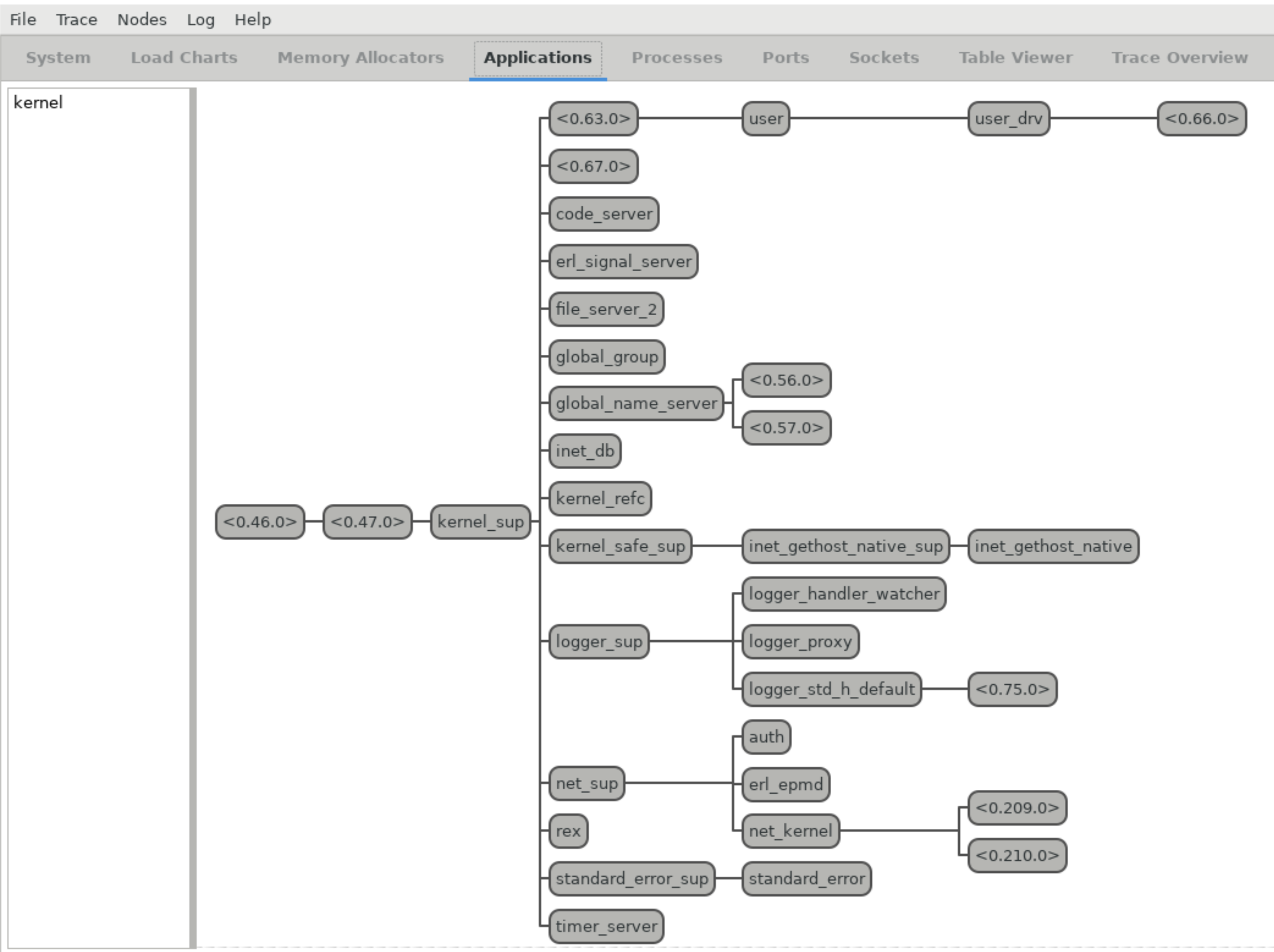This screenshot has width=1274, height=952.
Task: Select the timer_server node
Action: 606,927
